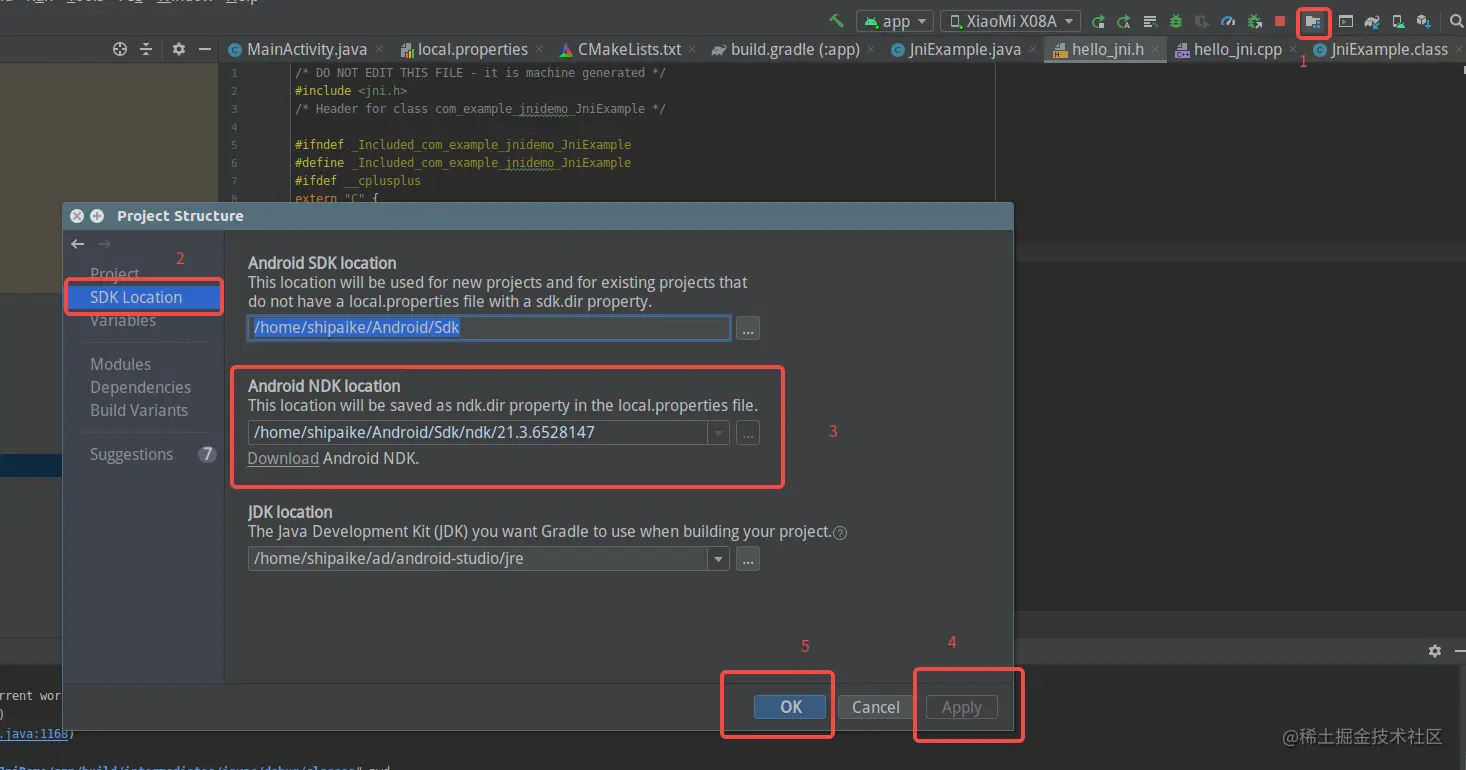This screenshot has width=1466, height=770.
Task: Browse for Android NDK location with ... button
Action: coord(748,432)
